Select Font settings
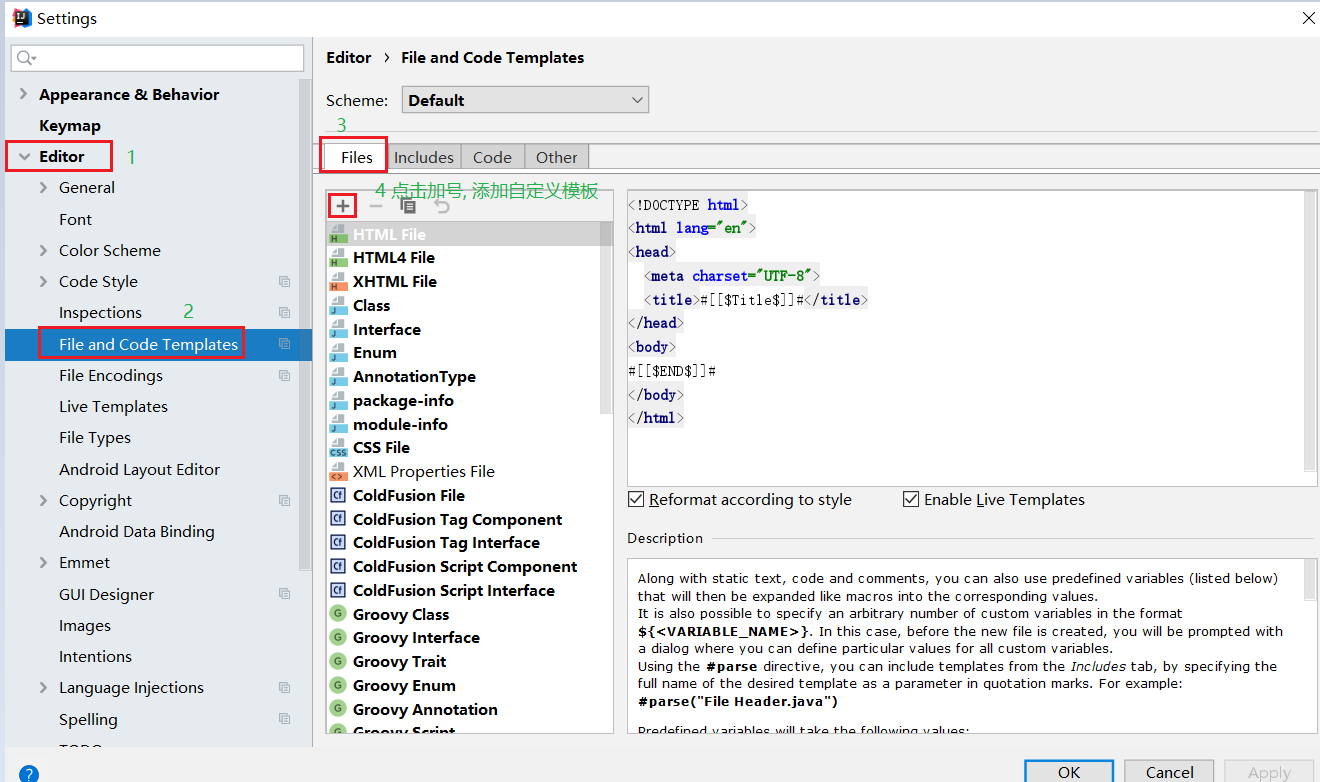 tap(75, 220)
